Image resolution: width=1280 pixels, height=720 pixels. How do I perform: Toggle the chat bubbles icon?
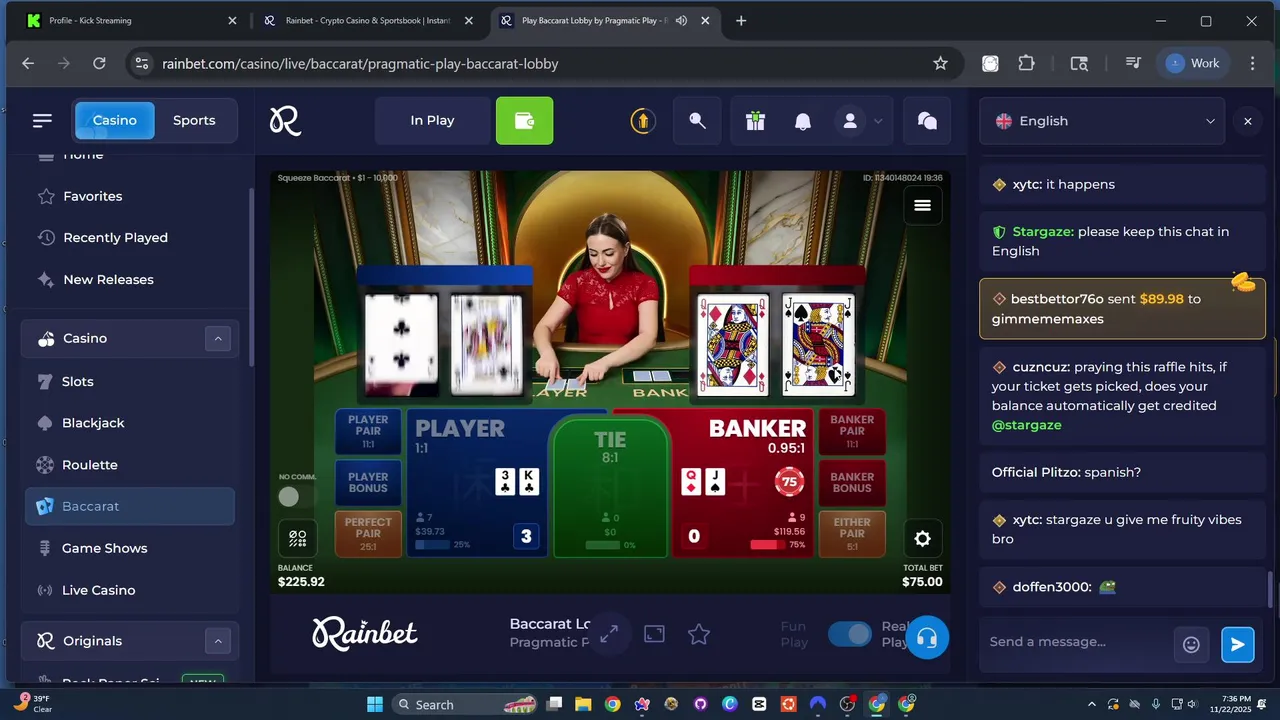click(x=927, y=121)
